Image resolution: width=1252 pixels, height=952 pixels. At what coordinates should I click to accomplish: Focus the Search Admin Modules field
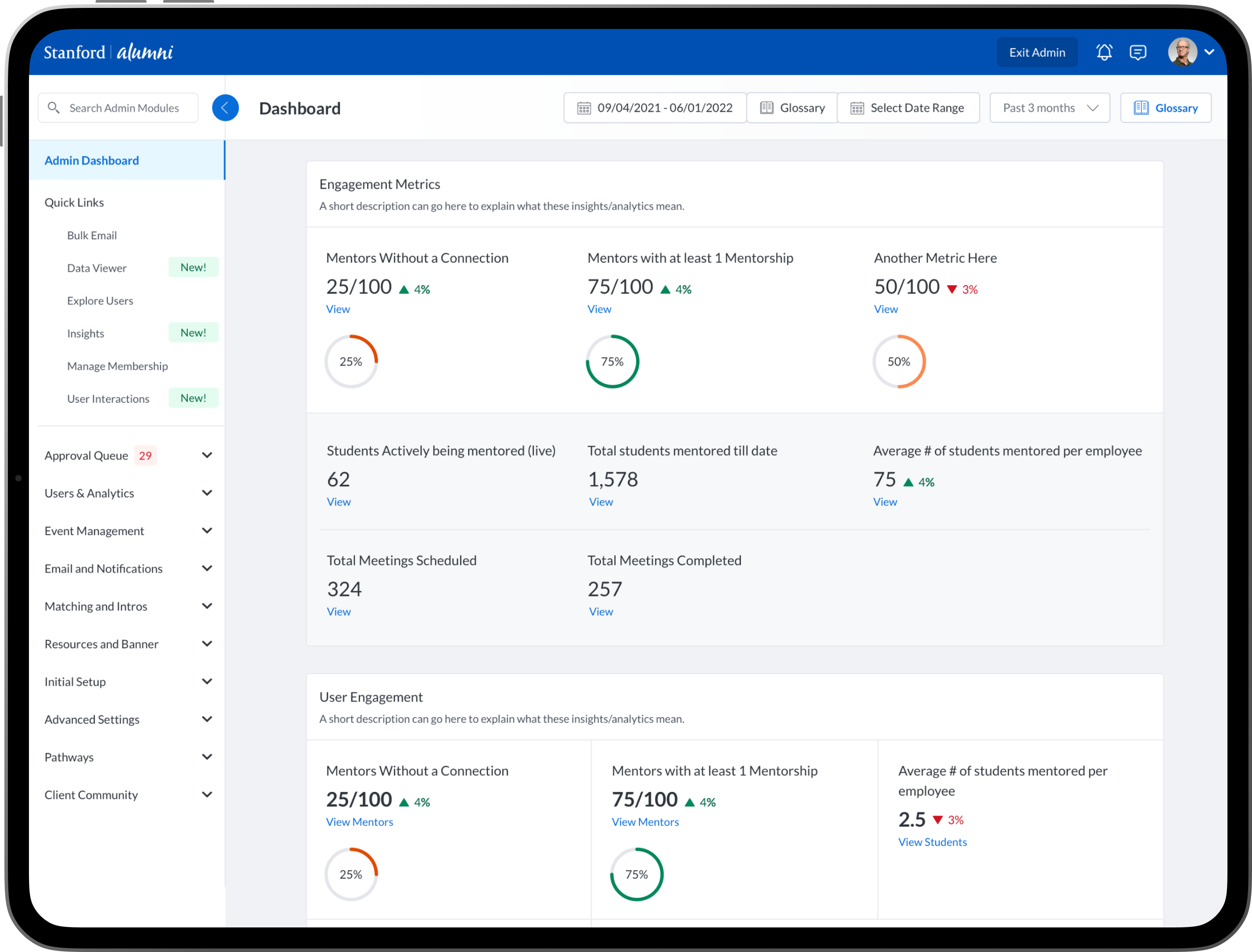(x=124, y=107)
